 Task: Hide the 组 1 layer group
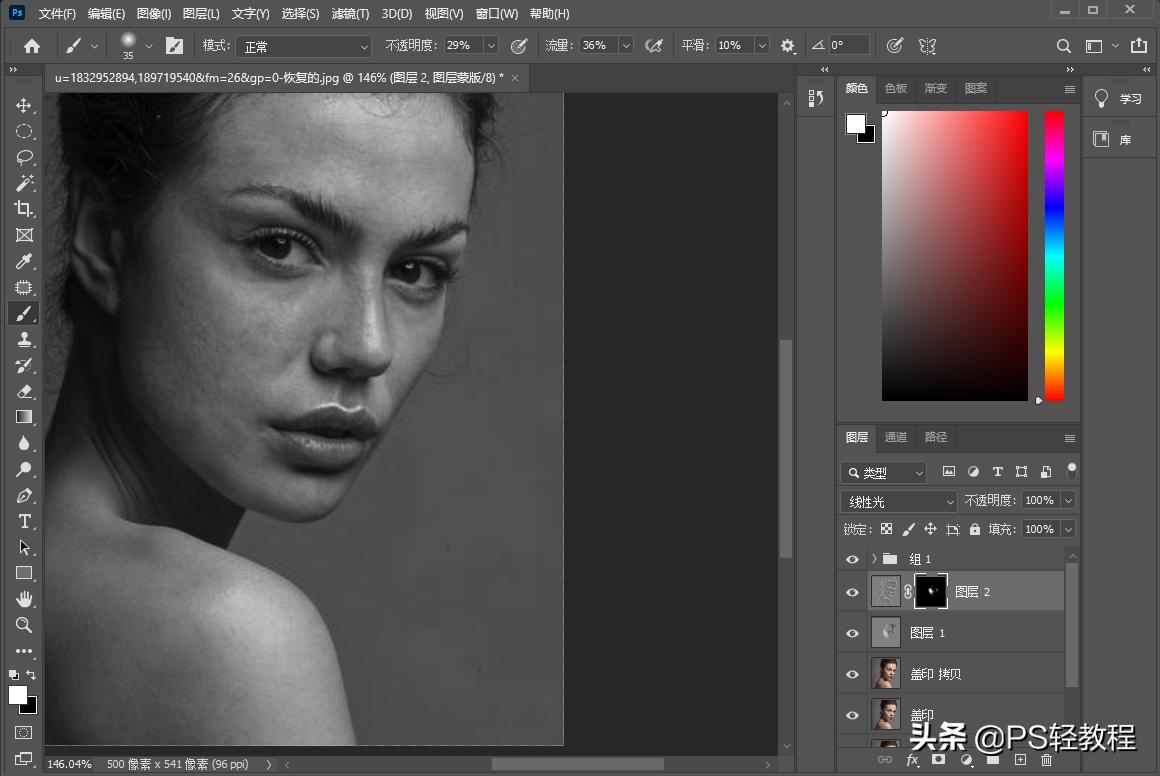point(852,559)
